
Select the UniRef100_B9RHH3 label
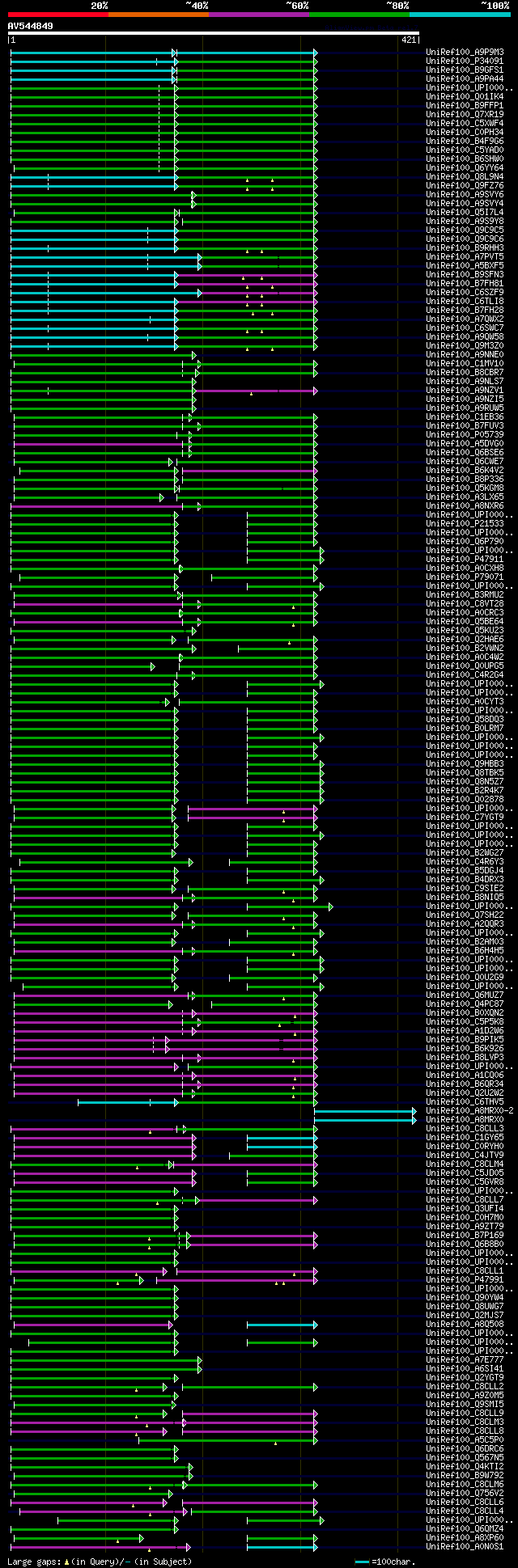coord(465,248)
